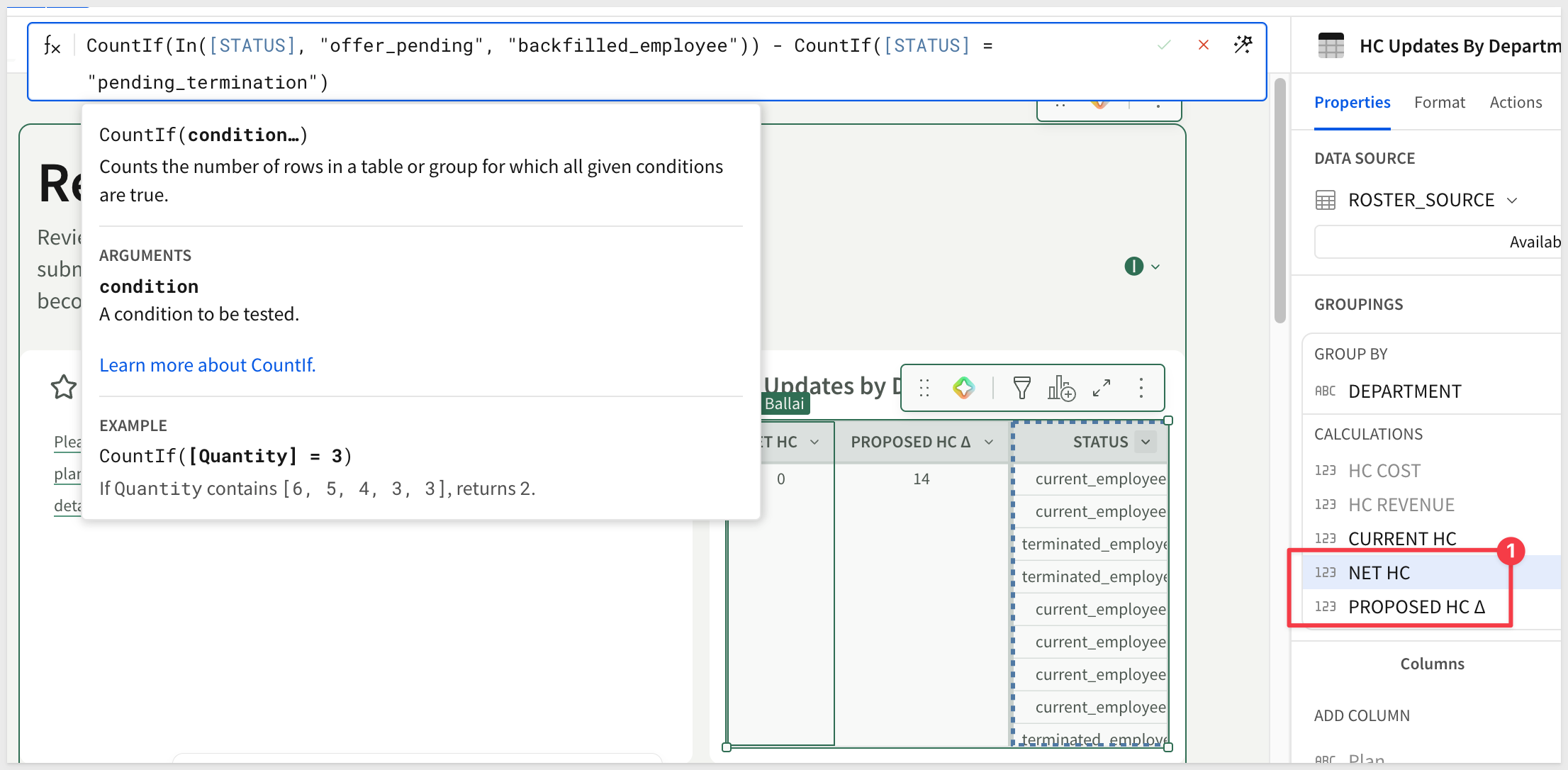The image size is (1568, 770).
Task: Open the colorful AI assistant icon
Action: click(x=963, y=388)
